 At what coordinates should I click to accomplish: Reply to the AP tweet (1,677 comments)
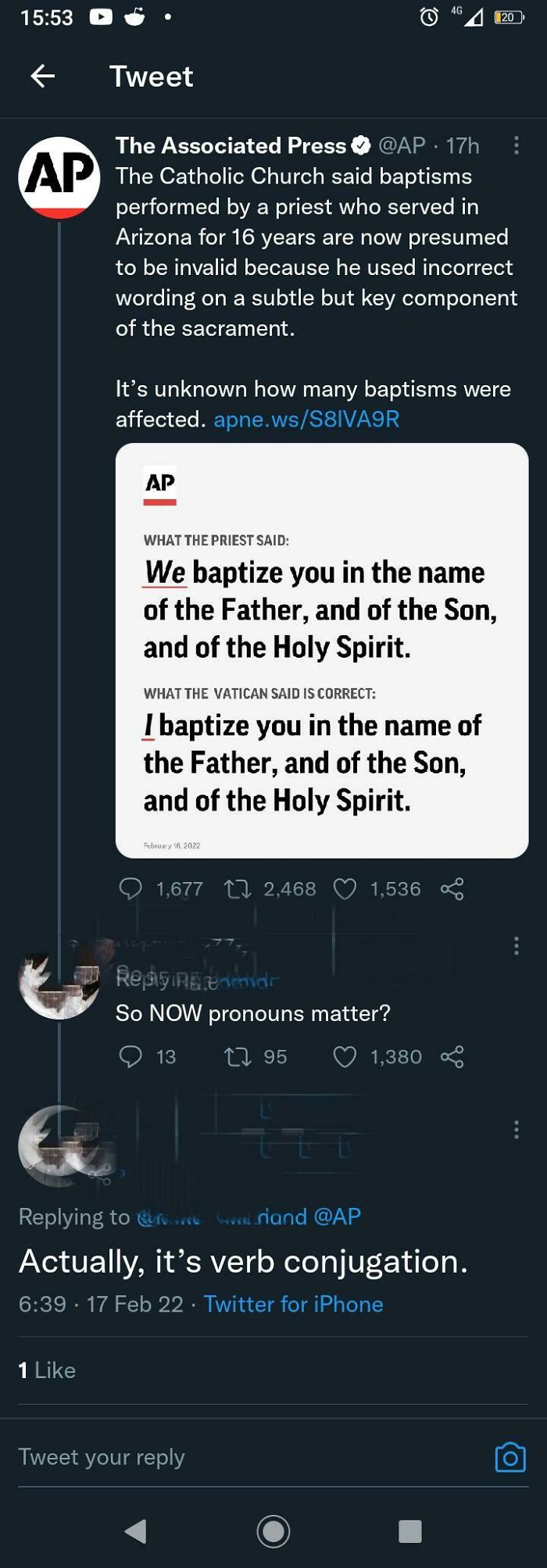[130, 888]
